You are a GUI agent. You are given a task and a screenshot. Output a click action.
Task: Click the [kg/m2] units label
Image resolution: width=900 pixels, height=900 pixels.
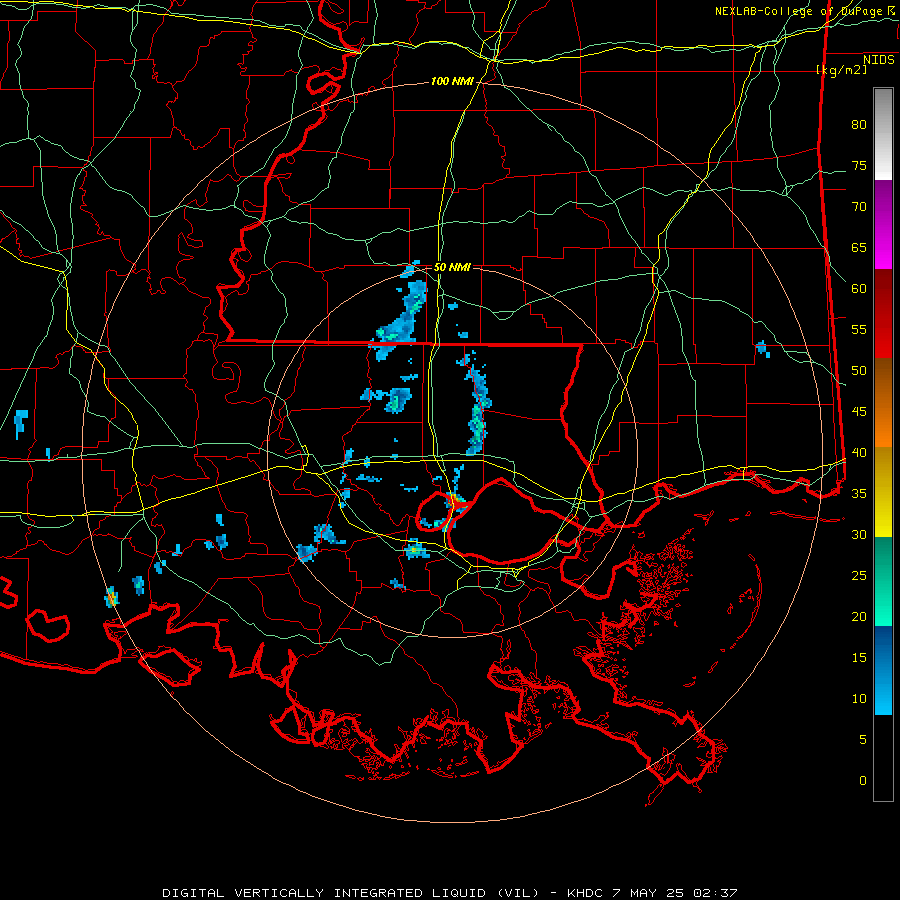[842, 70]
